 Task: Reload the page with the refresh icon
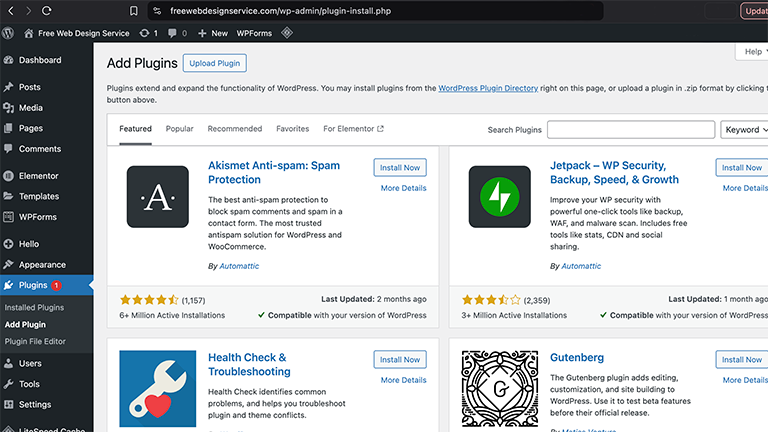(x=47, y=10)
